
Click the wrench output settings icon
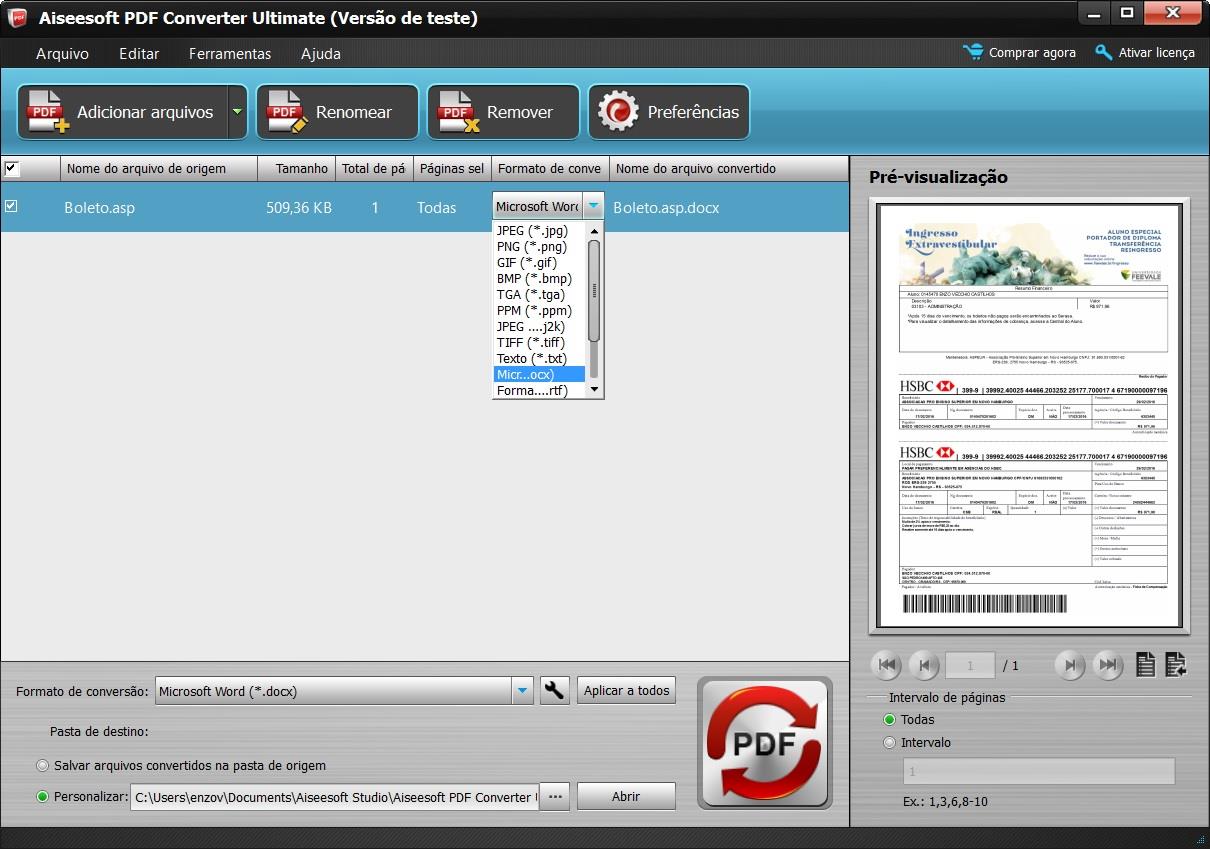(x=555, y=690)
